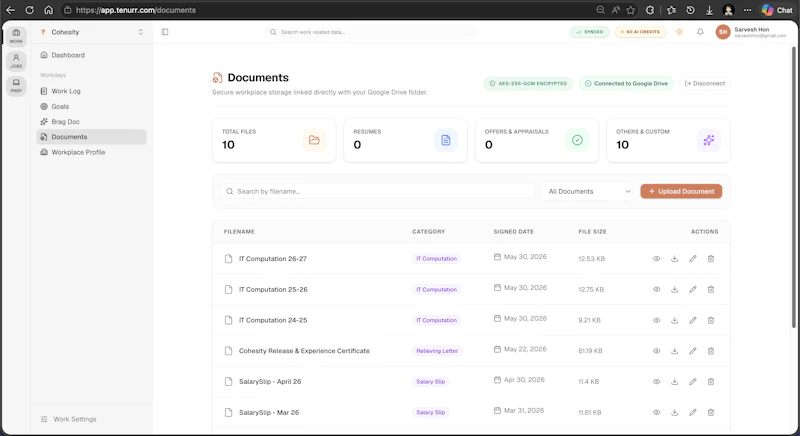Open Dashboard in the sidebar

coord(91,55)
